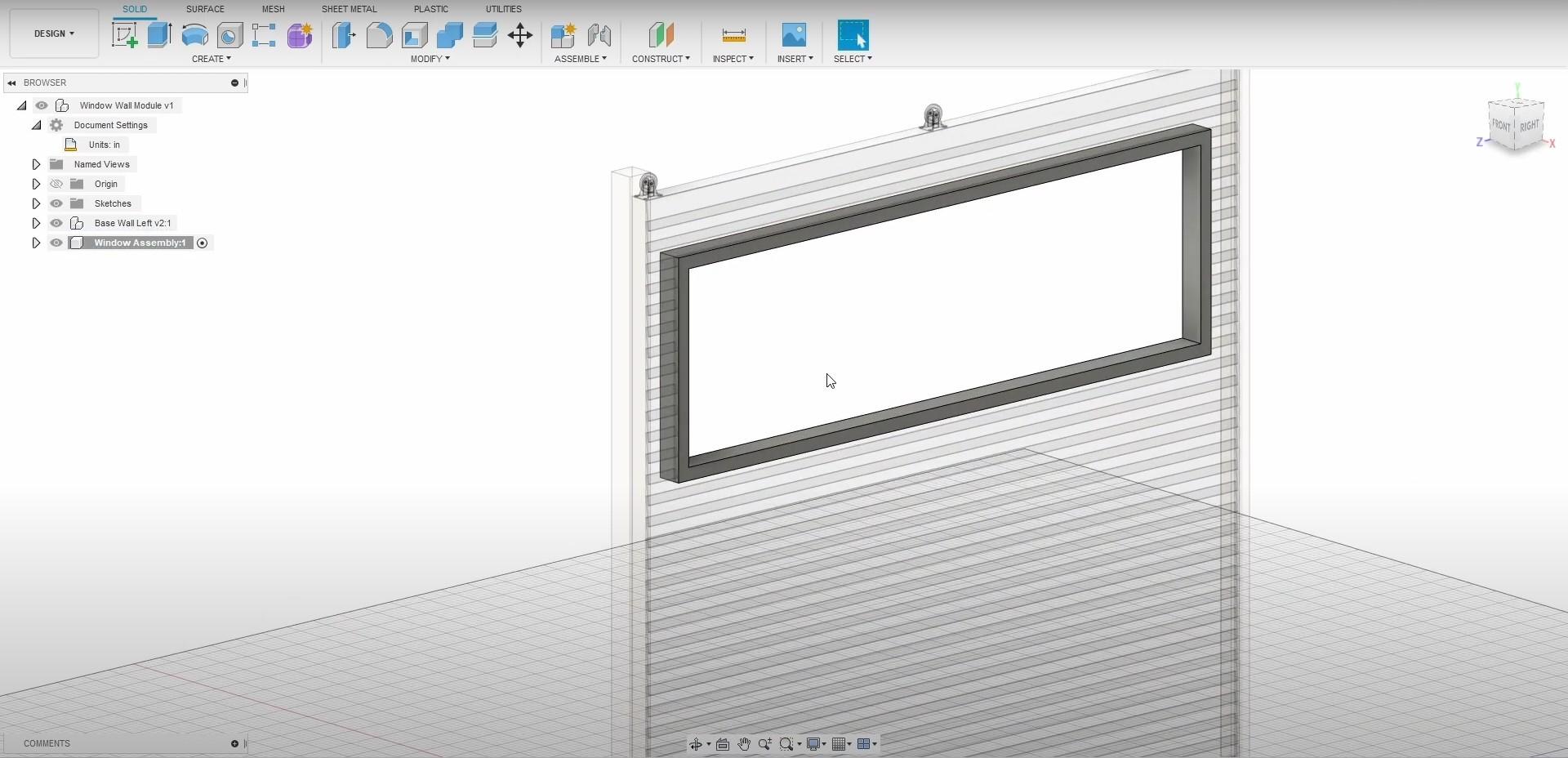Open the Viewports layout options
Viewport: 1568px width, 758px height.
point(866,744)
